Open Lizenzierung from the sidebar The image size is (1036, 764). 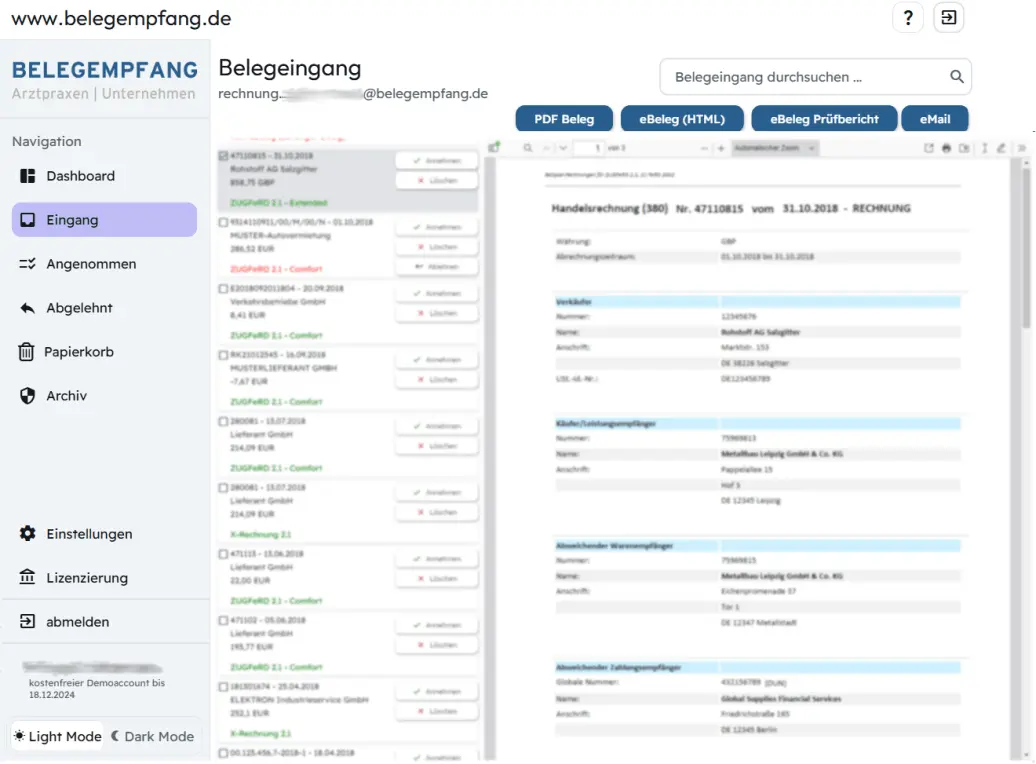104,577
